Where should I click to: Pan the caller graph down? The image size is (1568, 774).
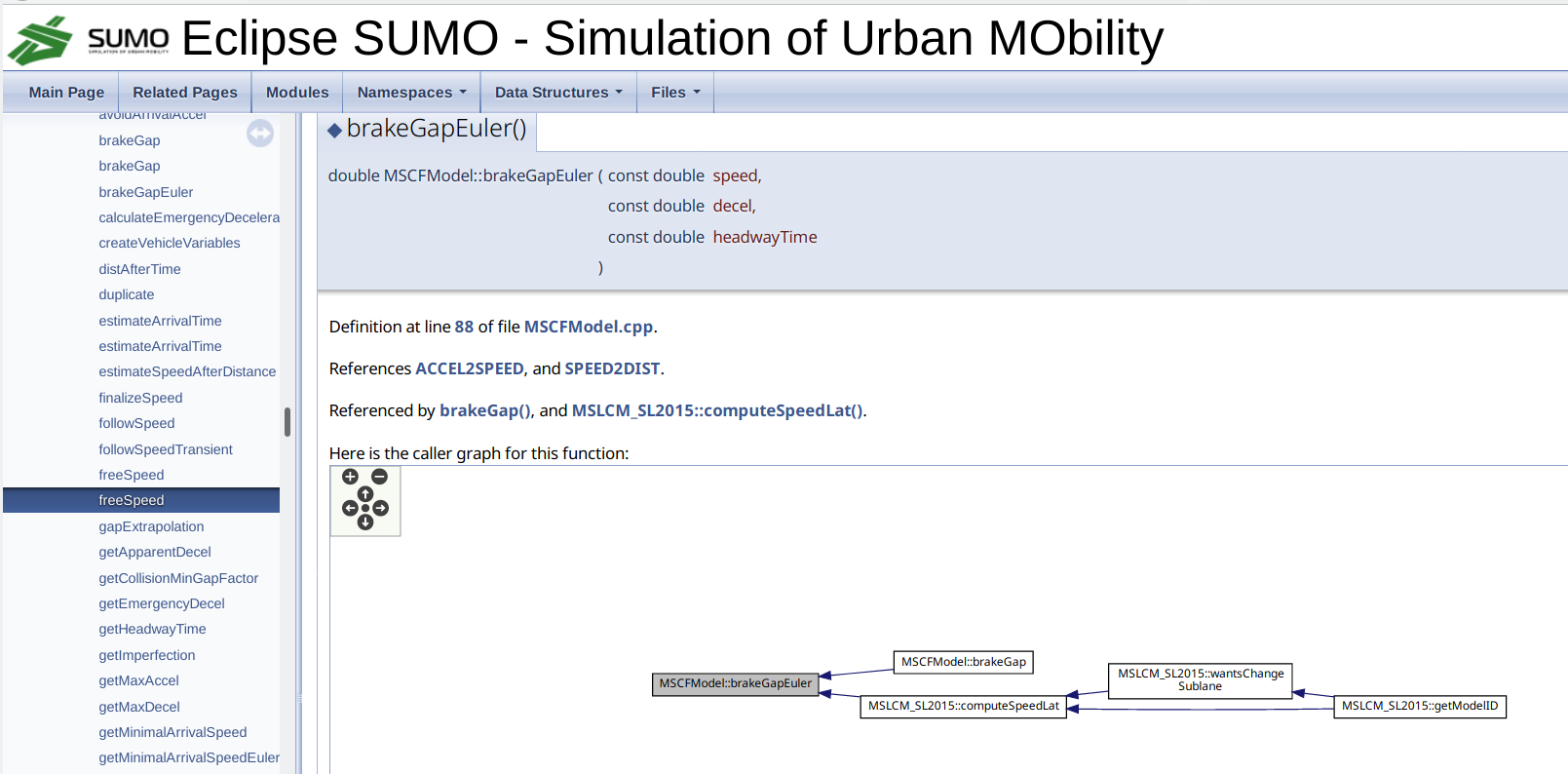[x=365, y=522]
